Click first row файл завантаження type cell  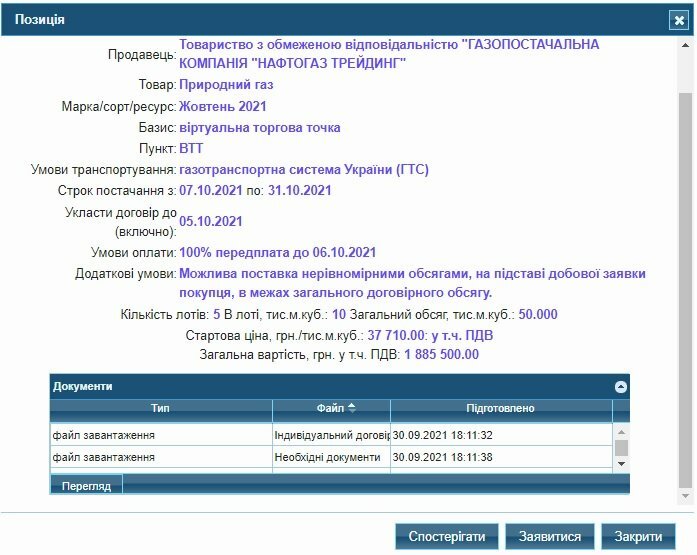pos(161,435)
